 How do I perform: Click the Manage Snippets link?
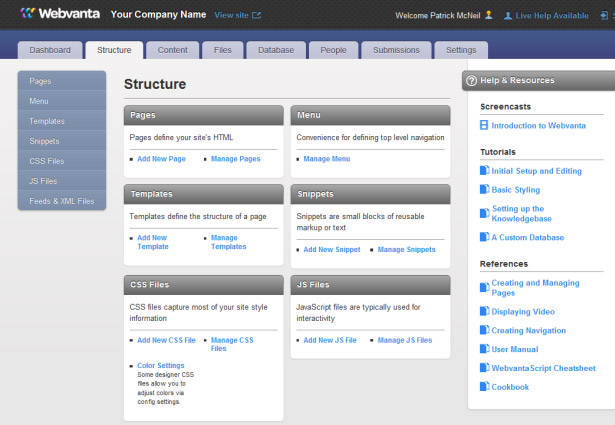tap(406, 249)
